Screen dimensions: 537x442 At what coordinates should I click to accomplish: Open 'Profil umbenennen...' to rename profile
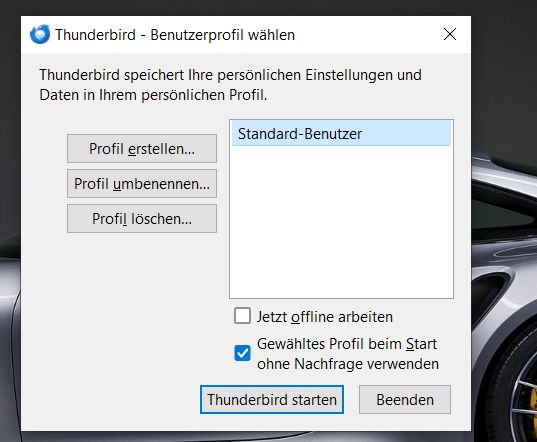coord(142,184)
